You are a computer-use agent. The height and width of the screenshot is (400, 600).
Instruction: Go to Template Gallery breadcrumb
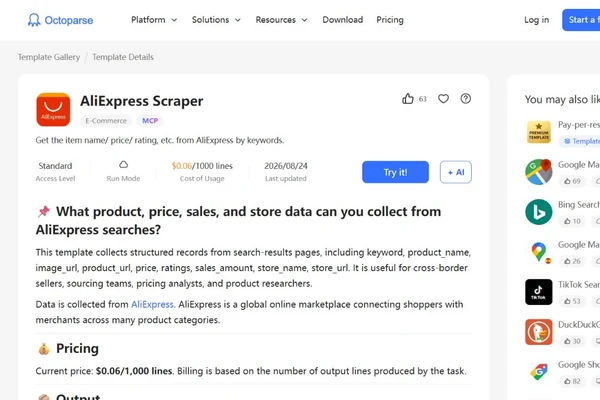point(49,57)
